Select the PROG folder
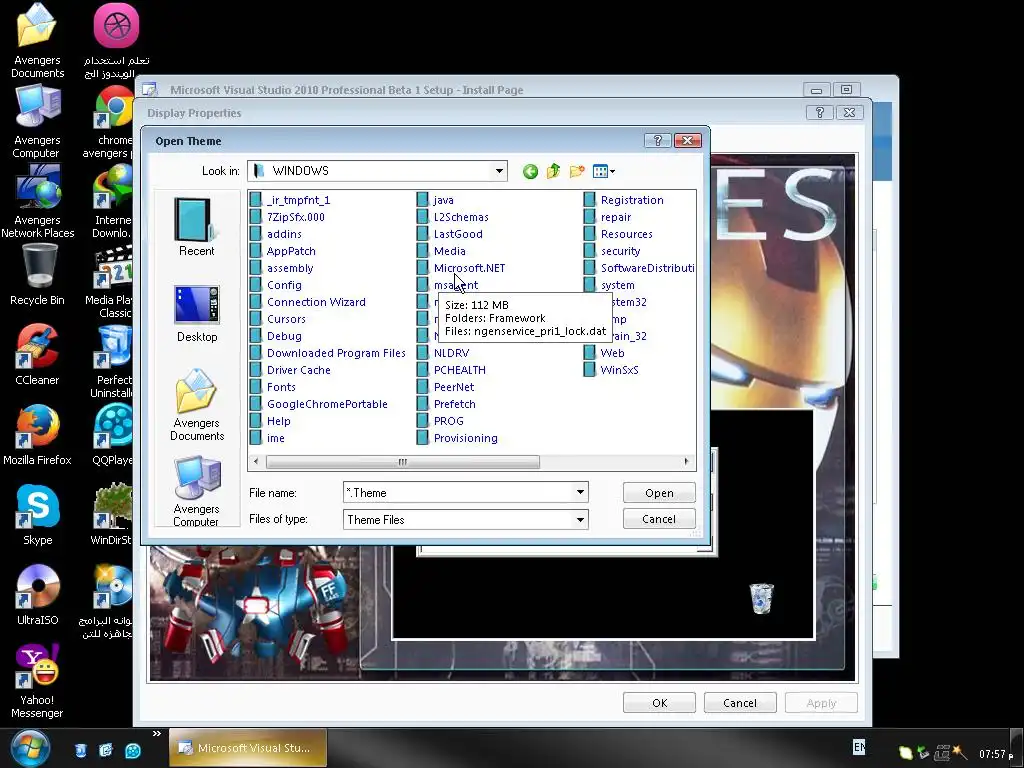The image size is (1024, 768). click(x=441, y=421)
